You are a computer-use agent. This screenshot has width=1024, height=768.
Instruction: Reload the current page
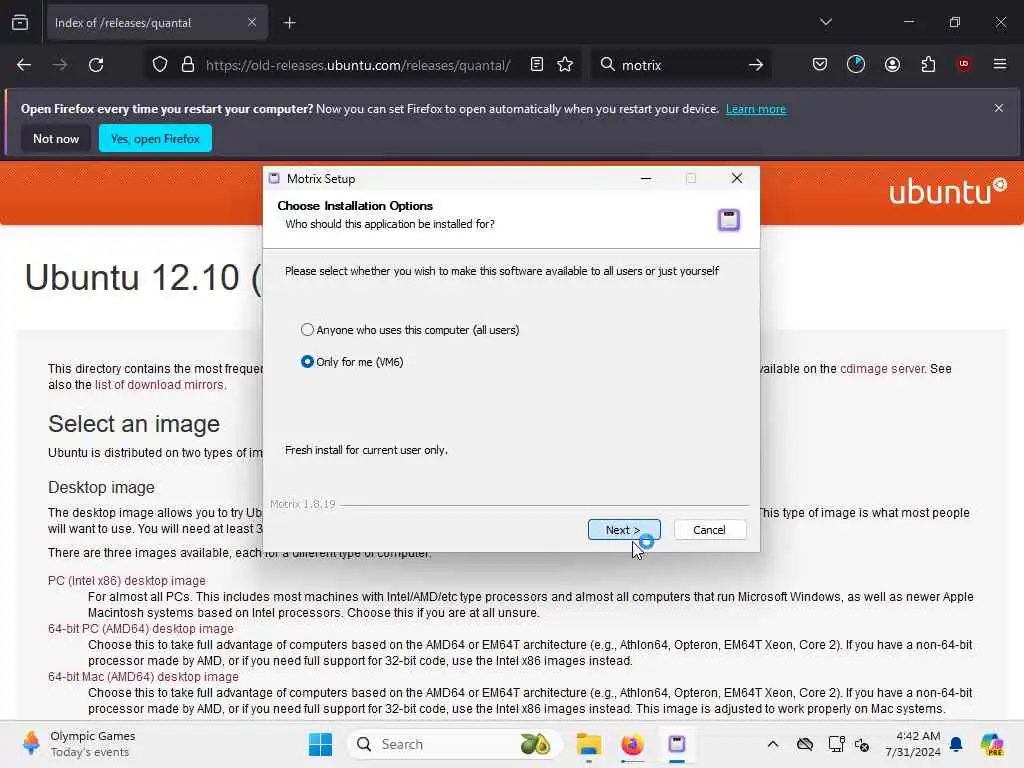coord(96,65)
